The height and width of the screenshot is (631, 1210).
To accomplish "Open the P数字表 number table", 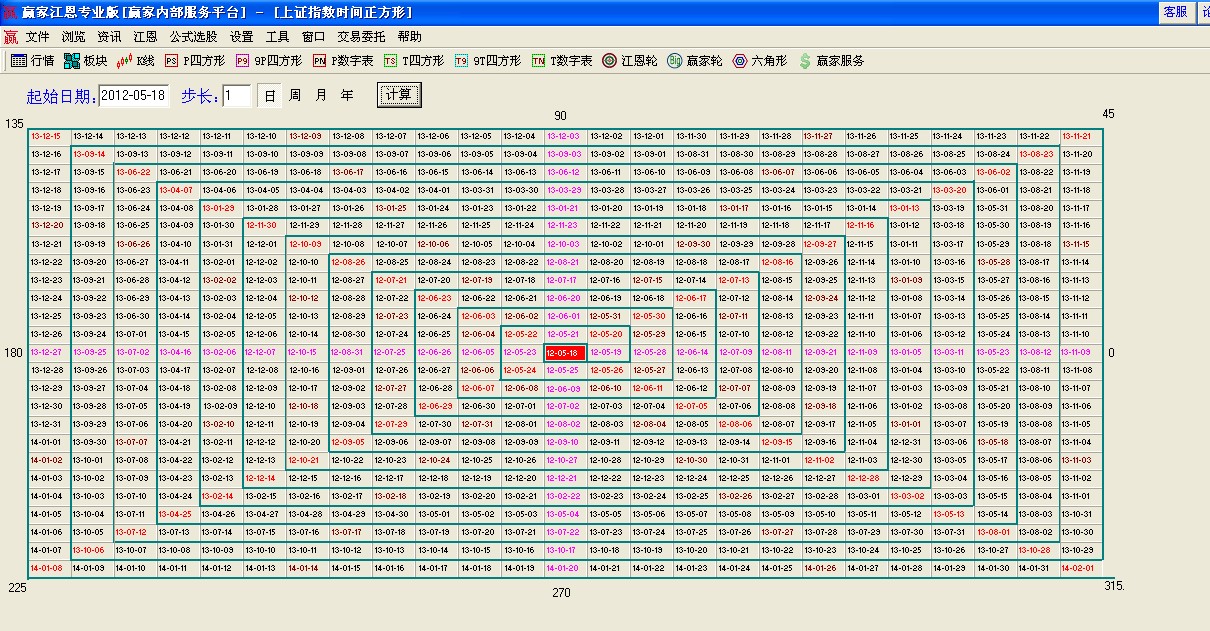I will (x=342, y=61).
